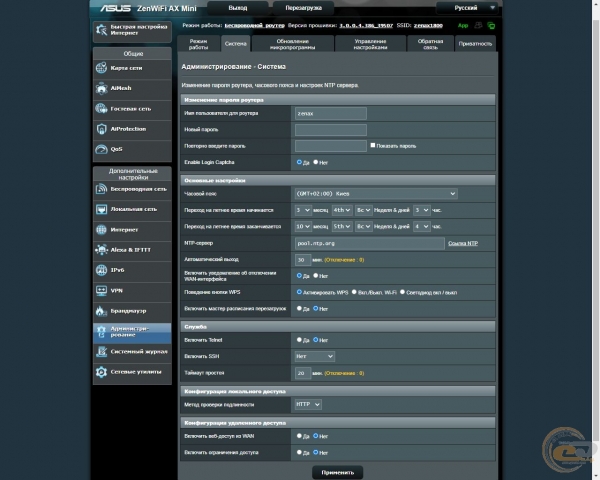This screenshot has width=600, height=480.
Task: Click the ASUS logo
Action: coord(116,8)
